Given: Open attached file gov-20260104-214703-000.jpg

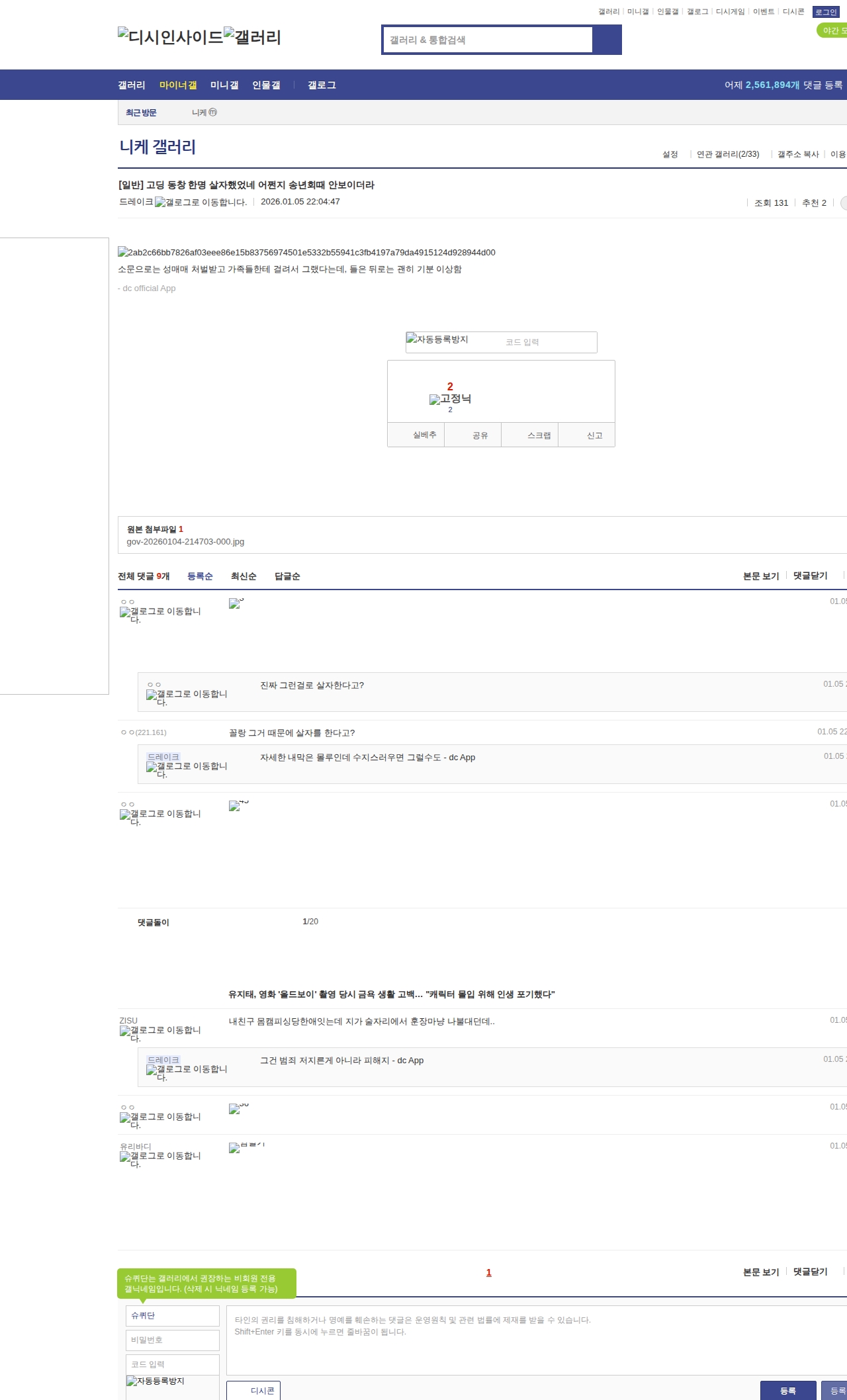Looking at the screenshot, I should tap(185, 541).
